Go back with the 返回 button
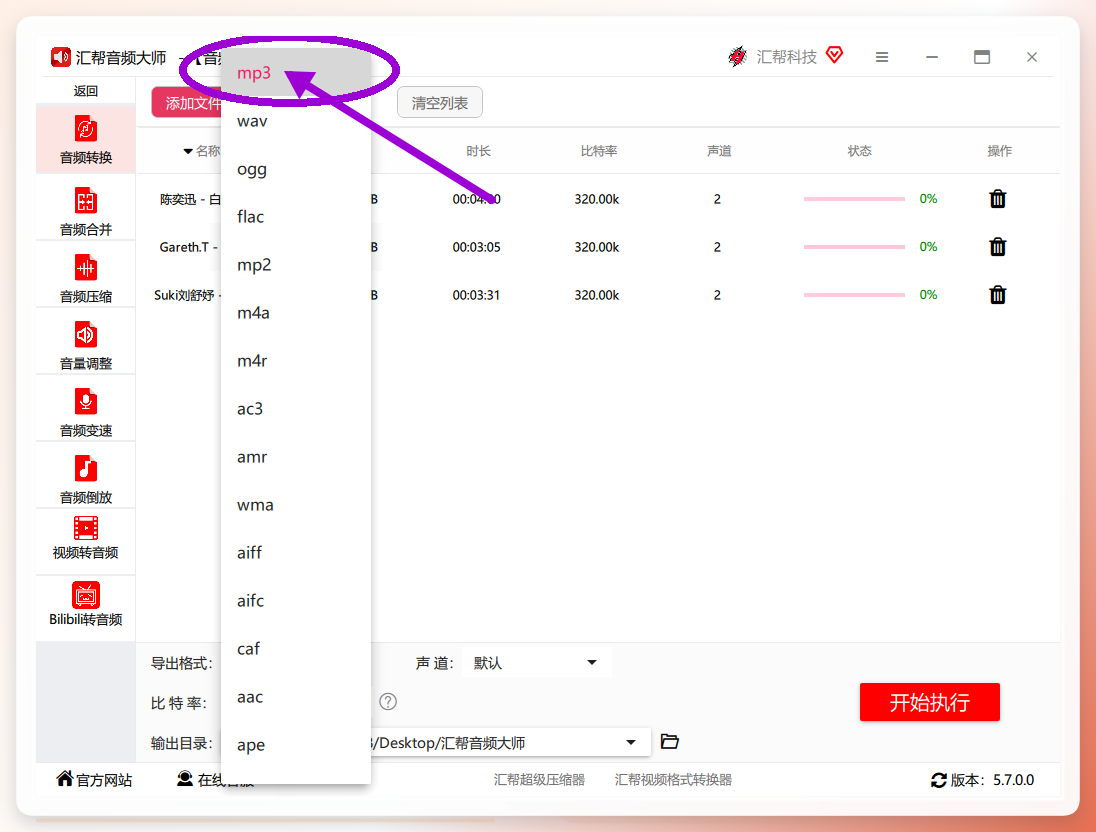Viewport: 1096px width, 832px height. point(85,91)
